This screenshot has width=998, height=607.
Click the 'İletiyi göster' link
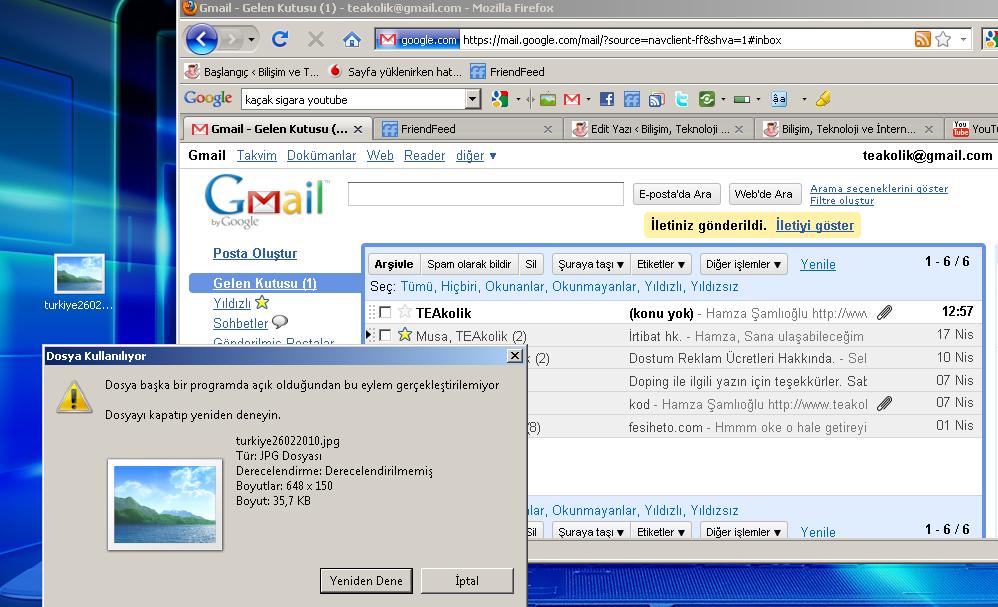coord(815,225)
